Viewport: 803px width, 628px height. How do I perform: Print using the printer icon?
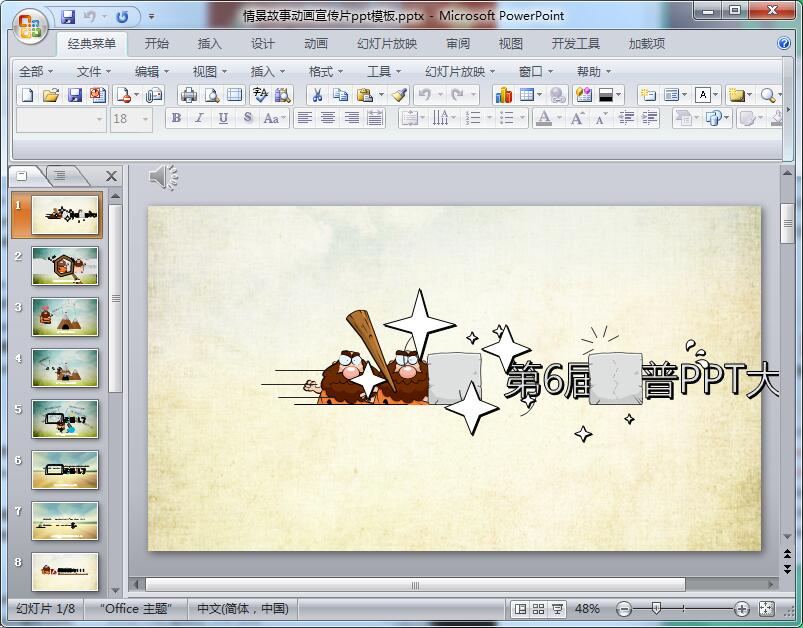coord(189,95)
